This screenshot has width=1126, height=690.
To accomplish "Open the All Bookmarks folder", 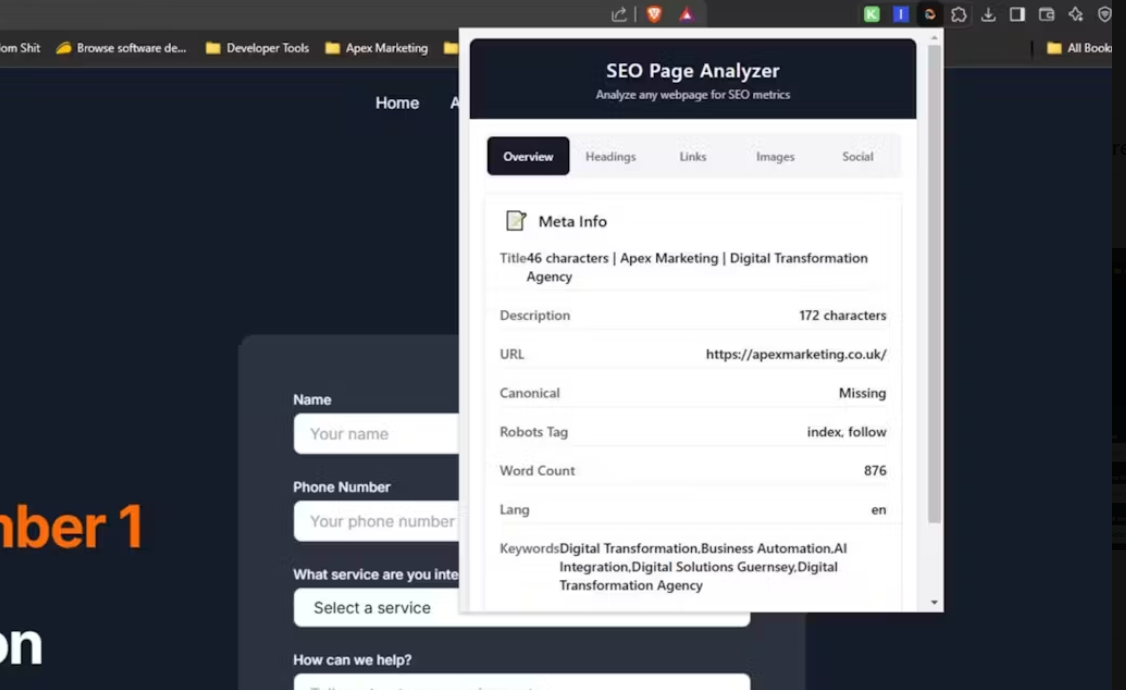I will (1079, 48).
